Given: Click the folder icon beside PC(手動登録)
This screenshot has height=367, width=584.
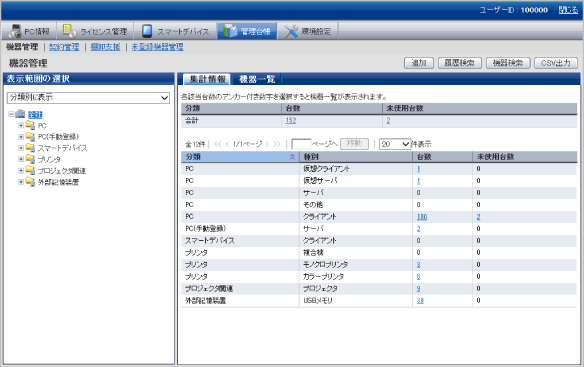Looking at the screenshot, I should (x=30, y=136).
